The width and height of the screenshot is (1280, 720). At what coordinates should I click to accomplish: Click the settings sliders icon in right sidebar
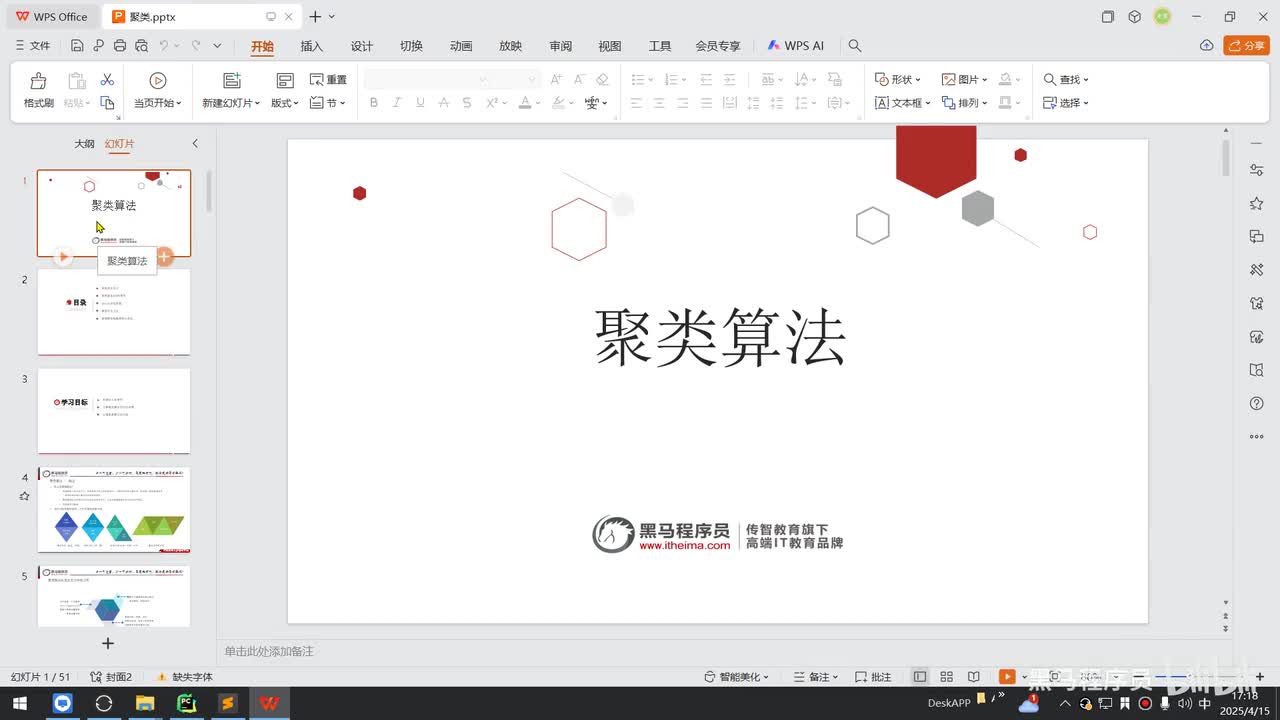pyautogui.click(x=1257, y=171)
